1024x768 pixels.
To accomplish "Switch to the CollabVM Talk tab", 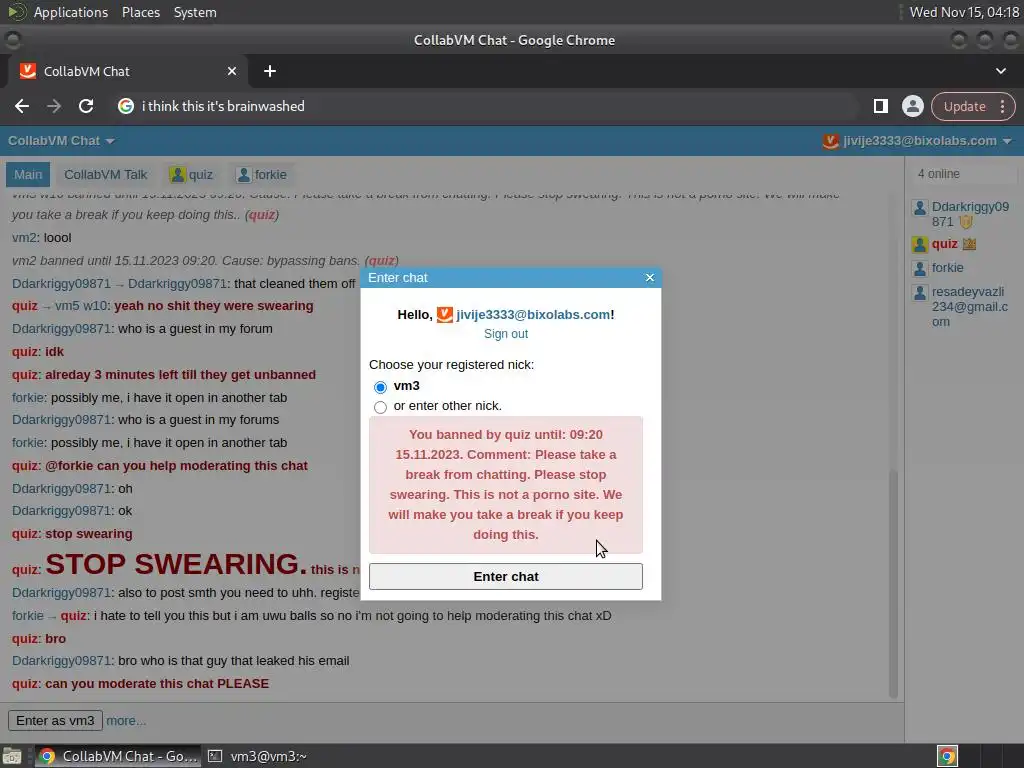I will coord(106,174).
